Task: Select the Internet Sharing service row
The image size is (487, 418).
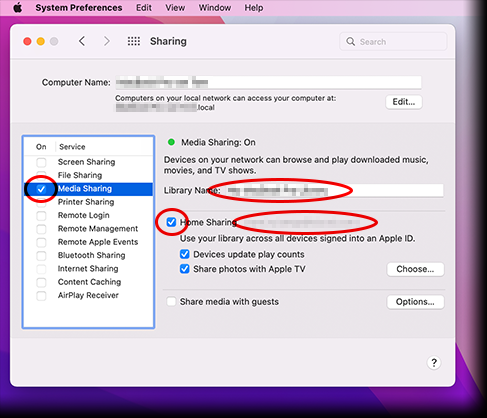Action: [88, 269]
